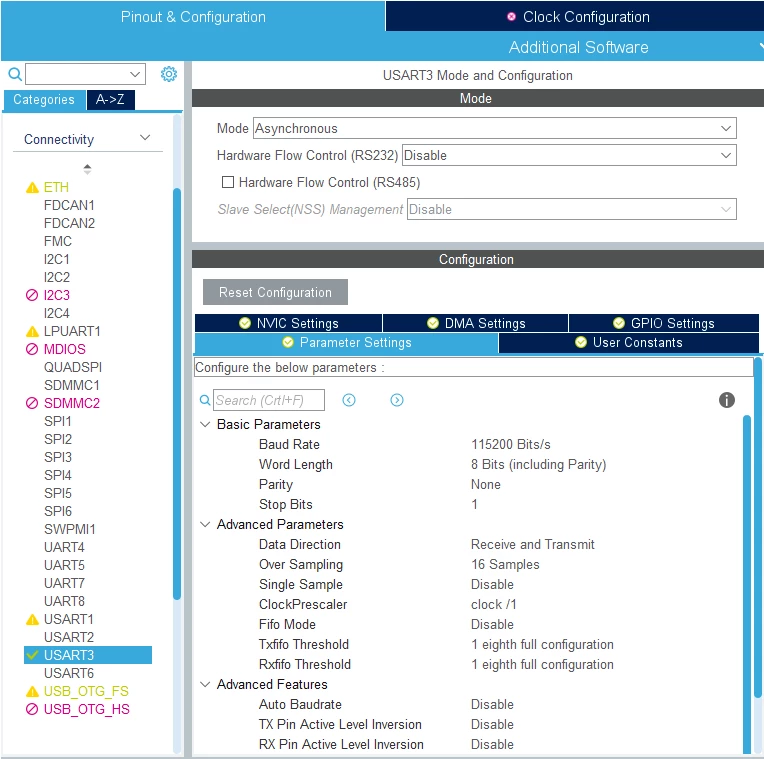The image size is (764, 759).
Task: Click the search magnifier icon in the peripheral panel
Action: pyautogui.click(x=15, y=74)
